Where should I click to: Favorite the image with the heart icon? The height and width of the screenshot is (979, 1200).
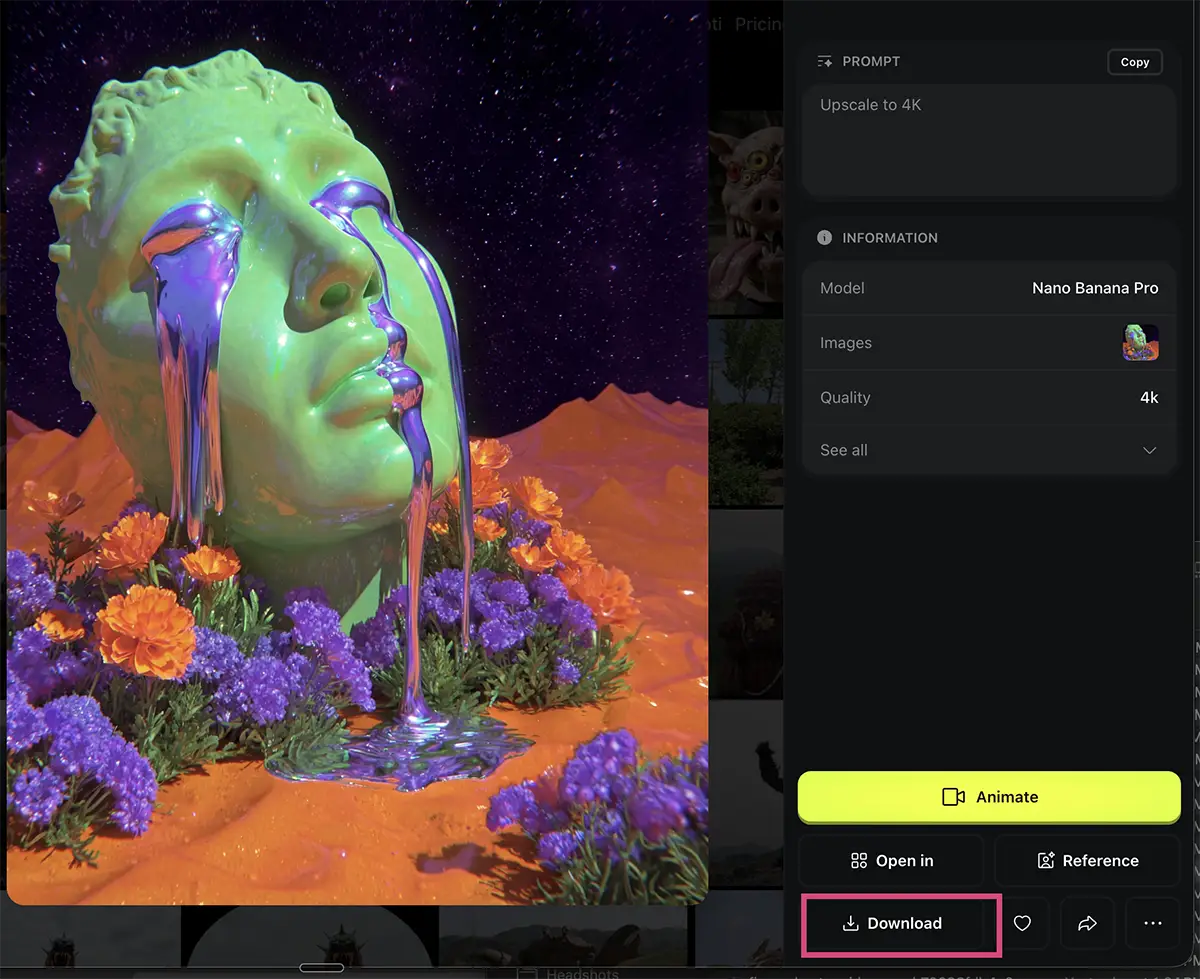pyautogui.click(x=1022, y=924)
